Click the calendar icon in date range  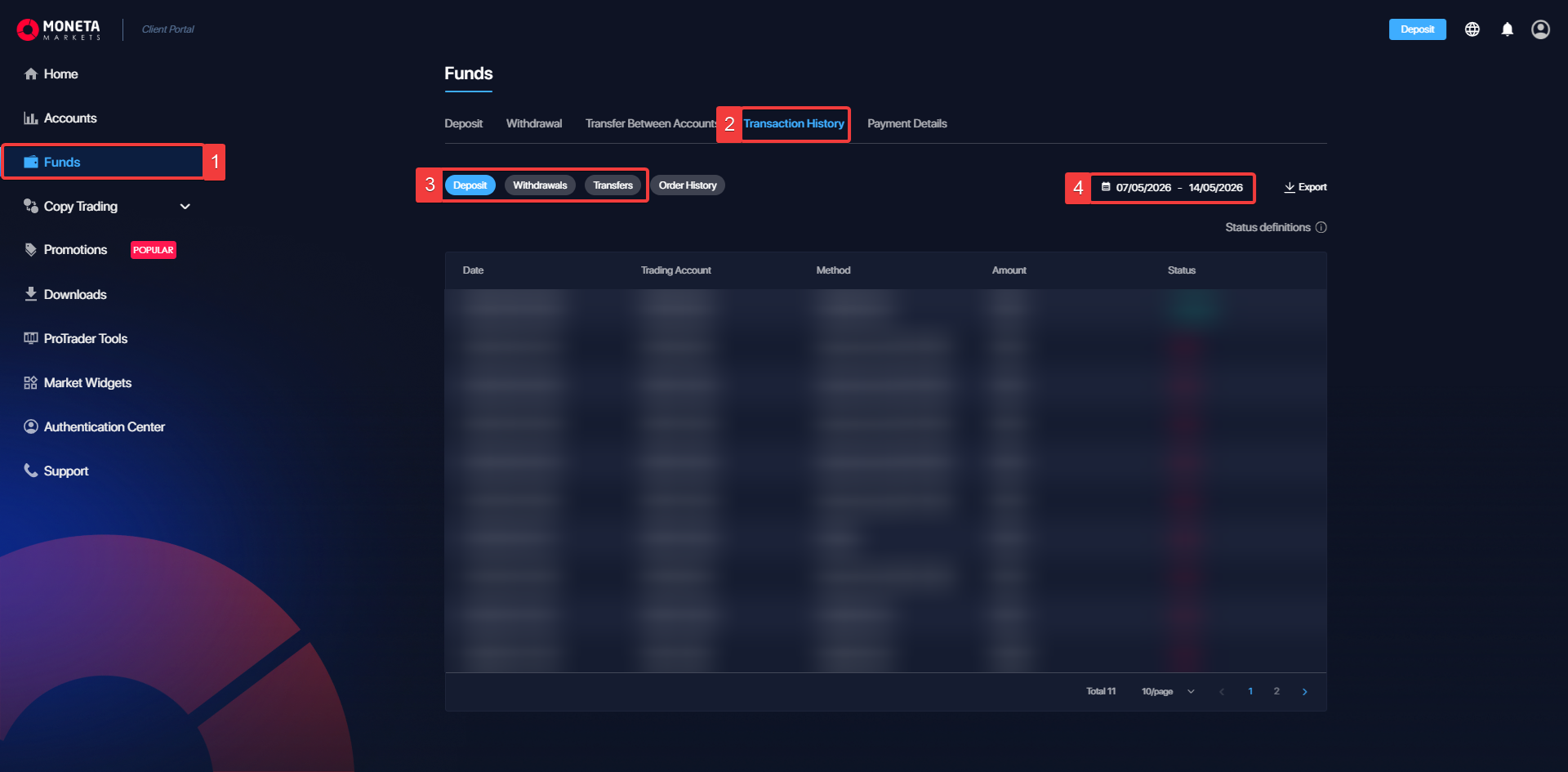point(1106,187)
